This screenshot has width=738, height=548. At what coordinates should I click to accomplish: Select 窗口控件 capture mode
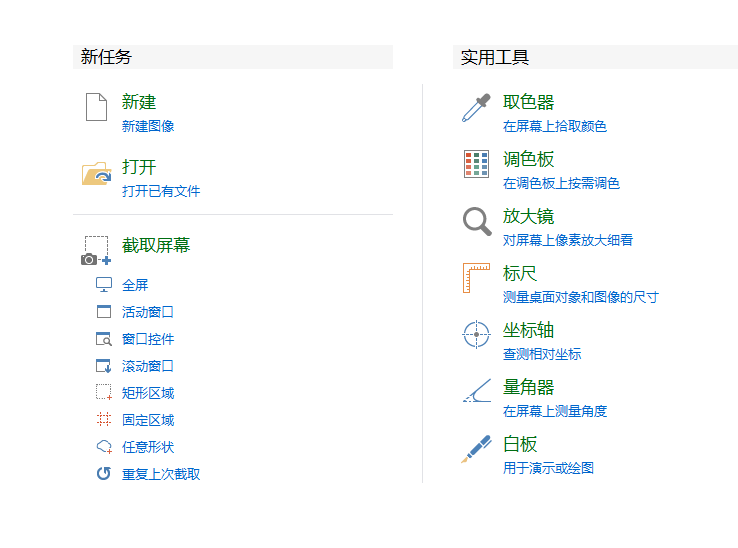pyautogui.click(x=148, y=339)
